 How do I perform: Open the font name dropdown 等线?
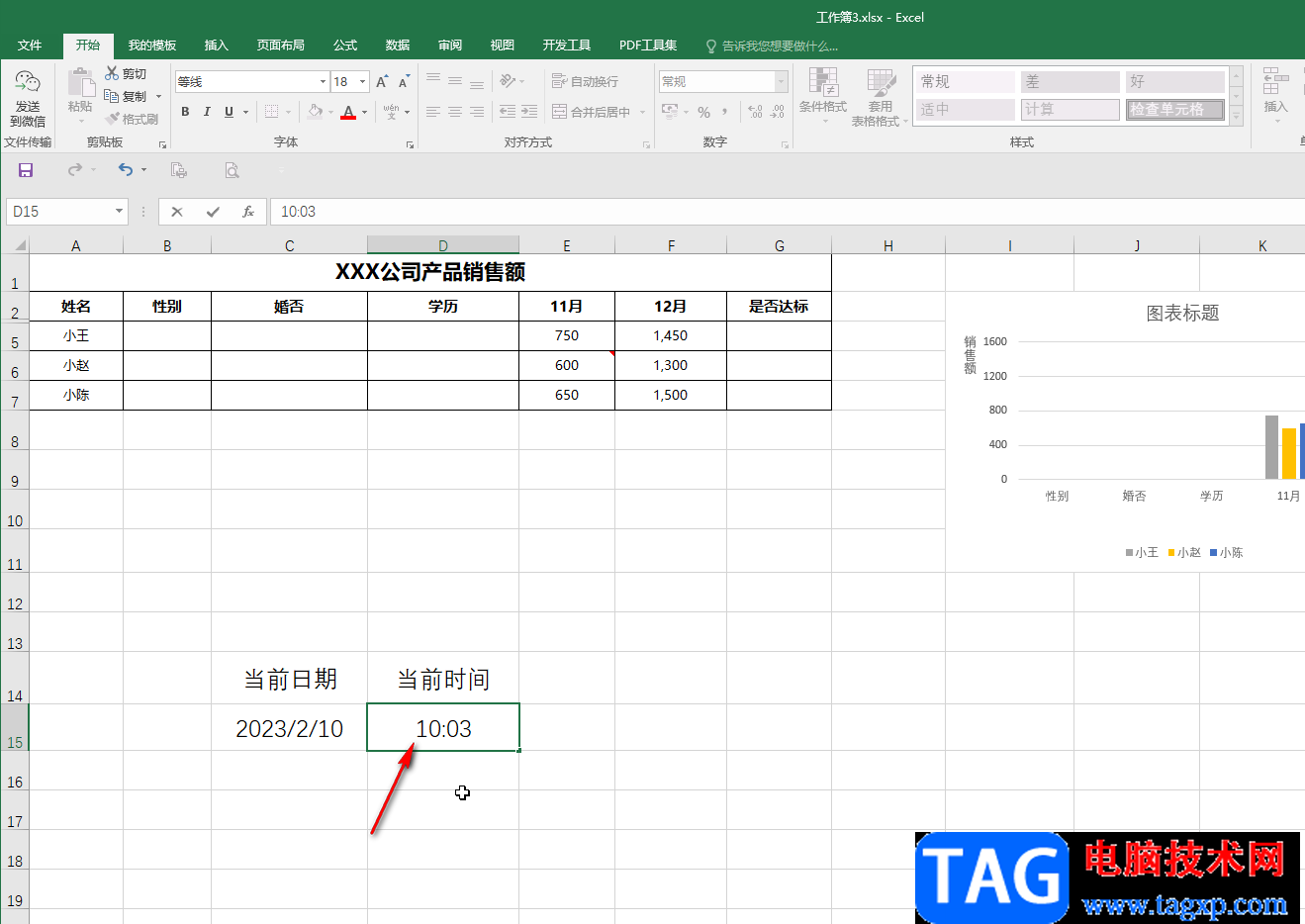pyautogui.click(x=323, y=81)
